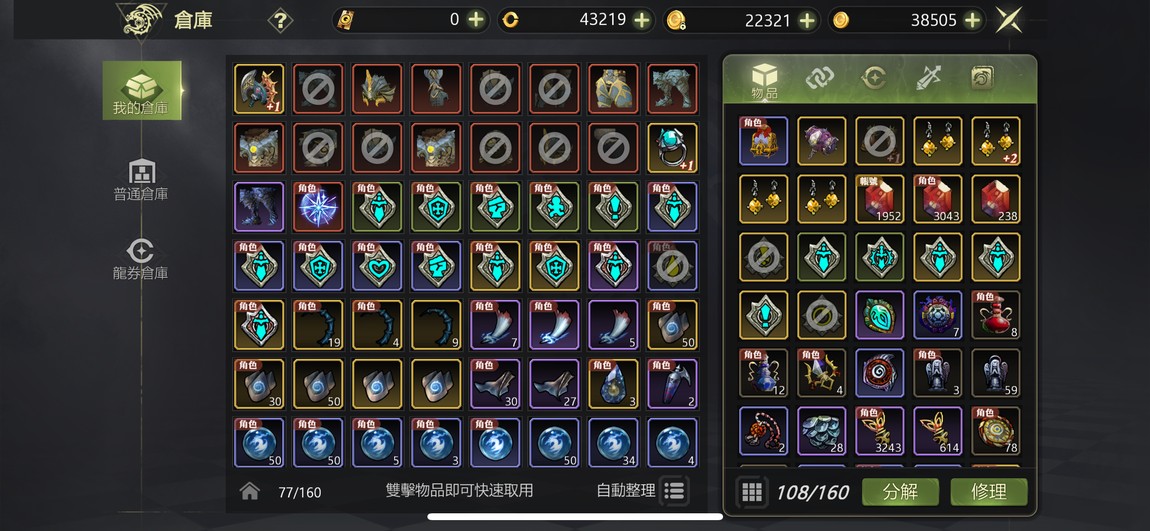Select 我的倉庫 warehouse tab
The height and width of the screenshot is (531, 1150).
point(142,90)
